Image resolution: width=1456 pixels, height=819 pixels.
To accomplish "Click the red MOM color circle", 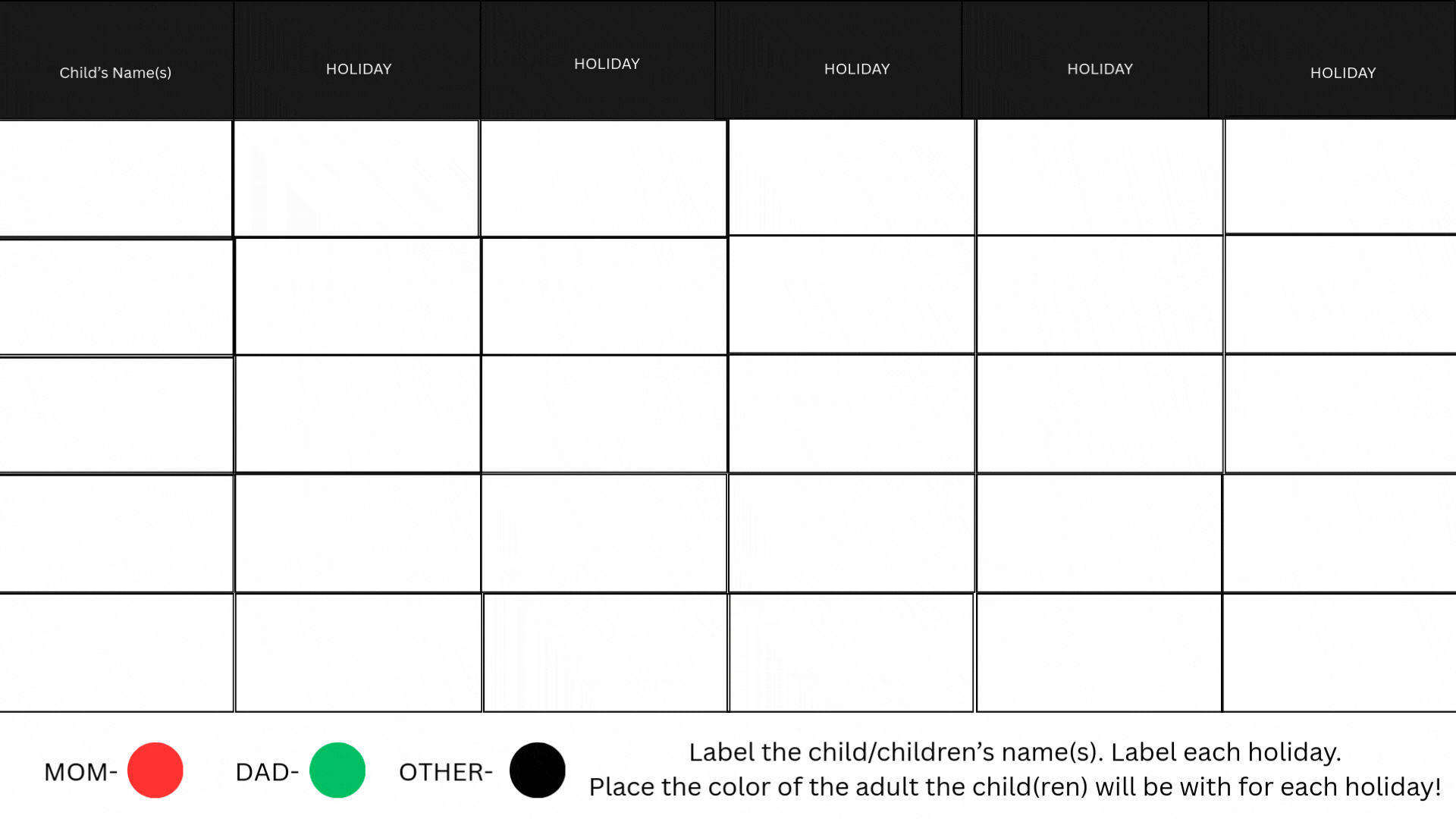I will pyautogui.click(x=155, y=770).
